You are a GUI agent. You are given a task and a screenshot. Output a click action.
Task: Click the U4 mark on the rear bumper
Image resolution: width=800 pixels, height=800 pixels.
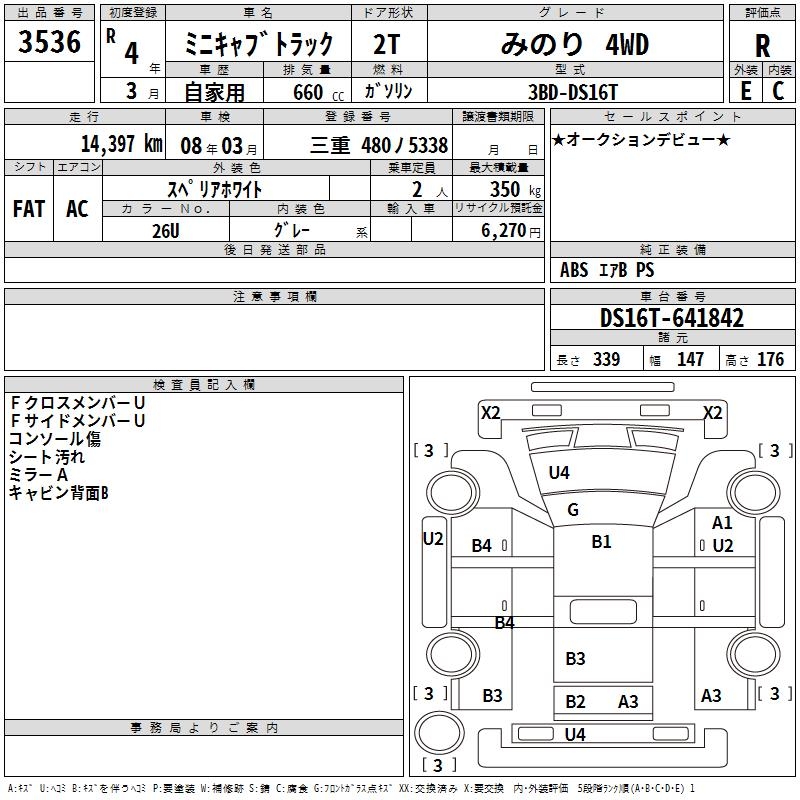575,734
